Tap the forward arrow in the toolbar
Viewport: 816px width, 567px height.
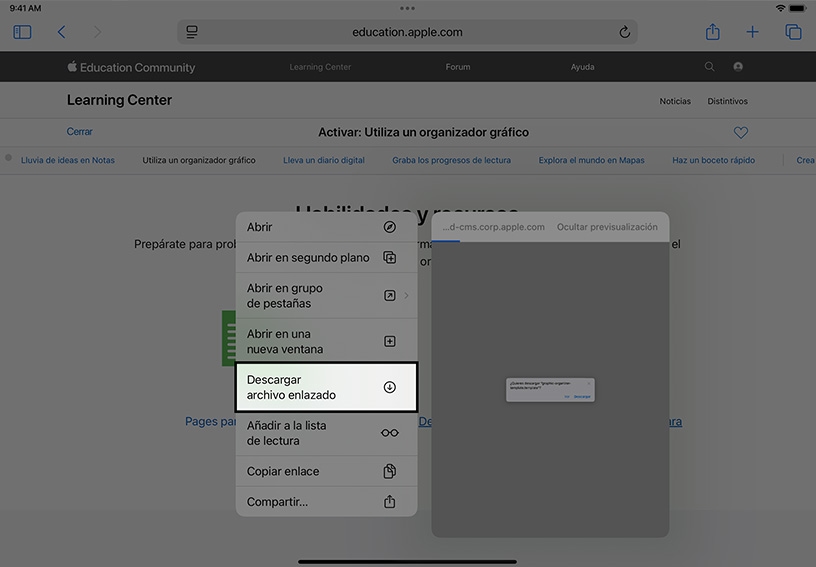(97, 32)
